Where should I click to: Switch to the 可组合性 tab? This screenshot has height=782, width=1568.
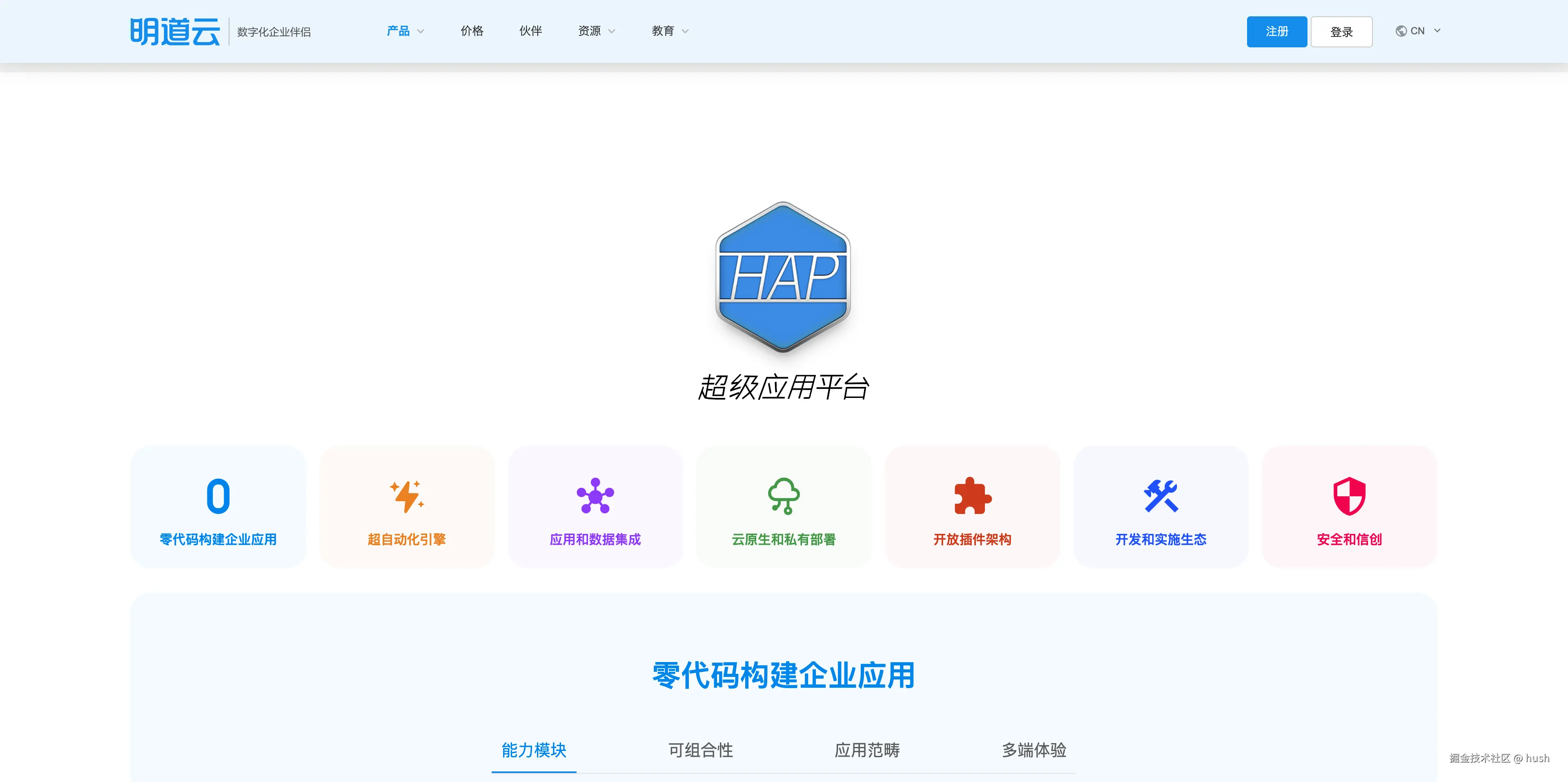[x=701, y=750]
